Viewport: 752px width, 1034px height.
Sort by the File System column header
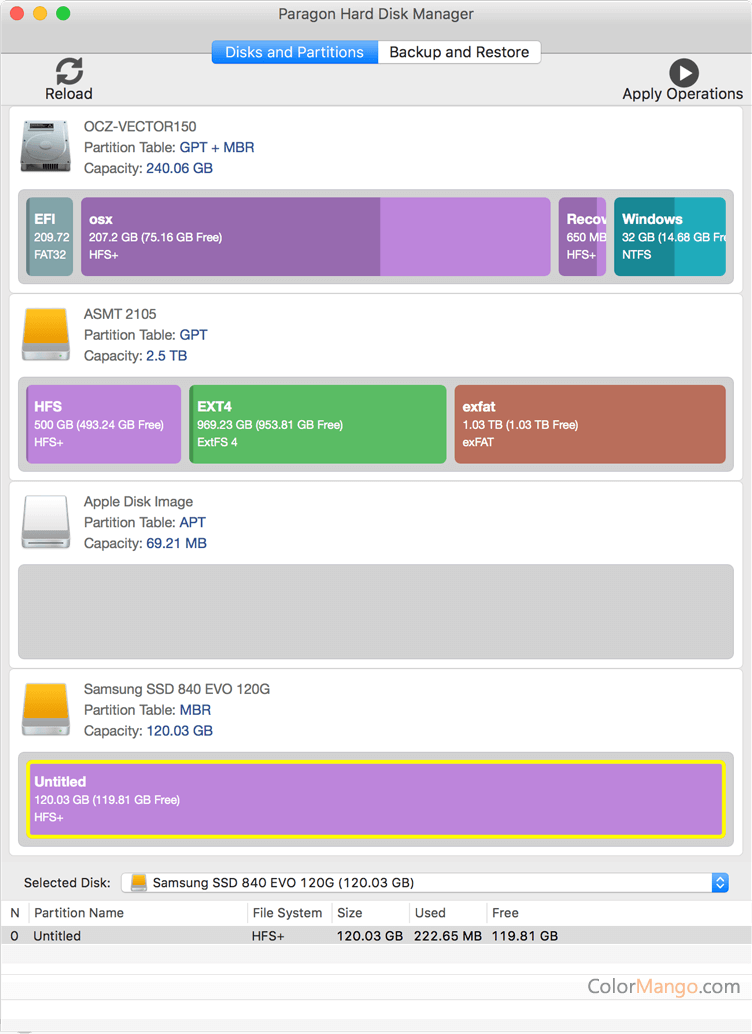click(287, 913)
